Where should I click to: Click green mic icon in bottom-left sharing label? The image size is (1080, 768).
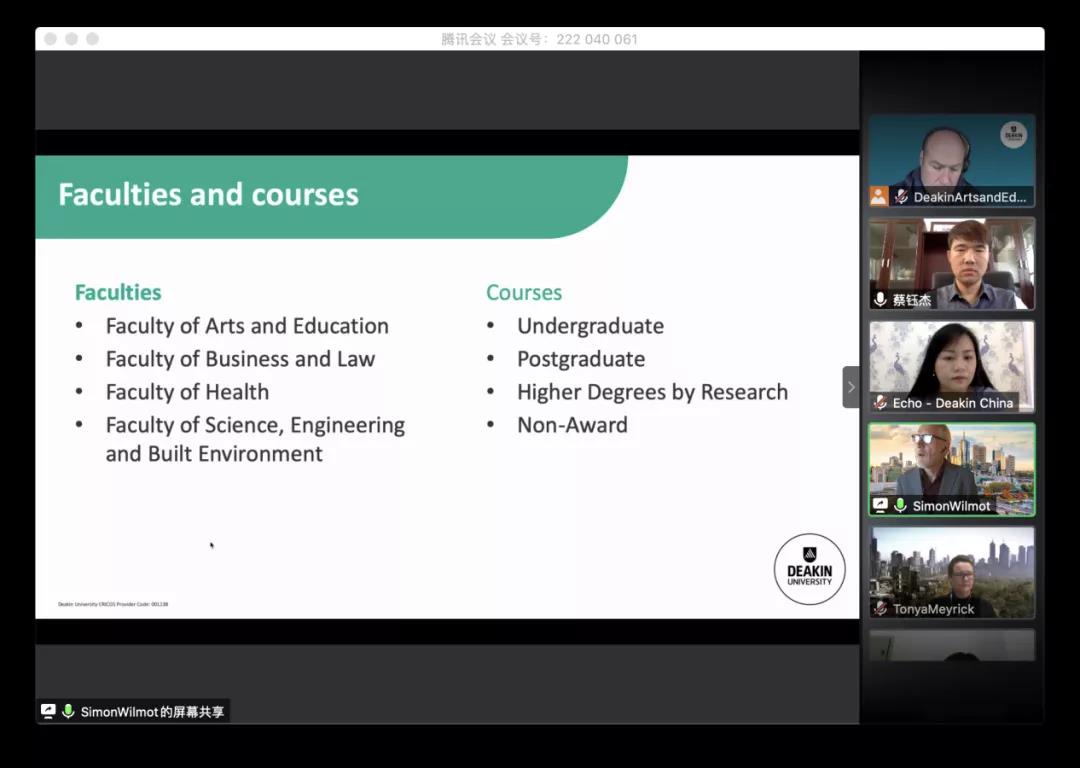[x=68, y=712]
